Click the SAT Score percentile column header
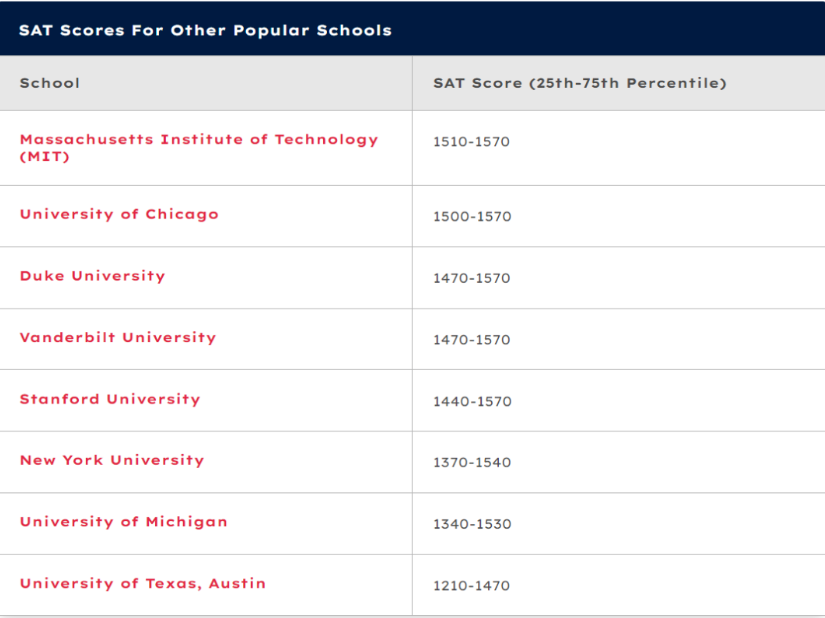 point(579,83)
